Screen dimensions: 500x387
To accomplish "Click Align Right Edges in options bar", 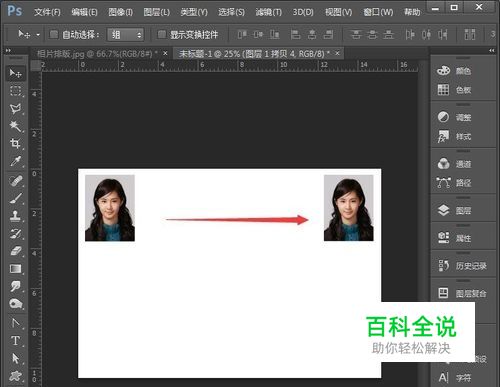I will pyautogui.click(x=328, y=34).
